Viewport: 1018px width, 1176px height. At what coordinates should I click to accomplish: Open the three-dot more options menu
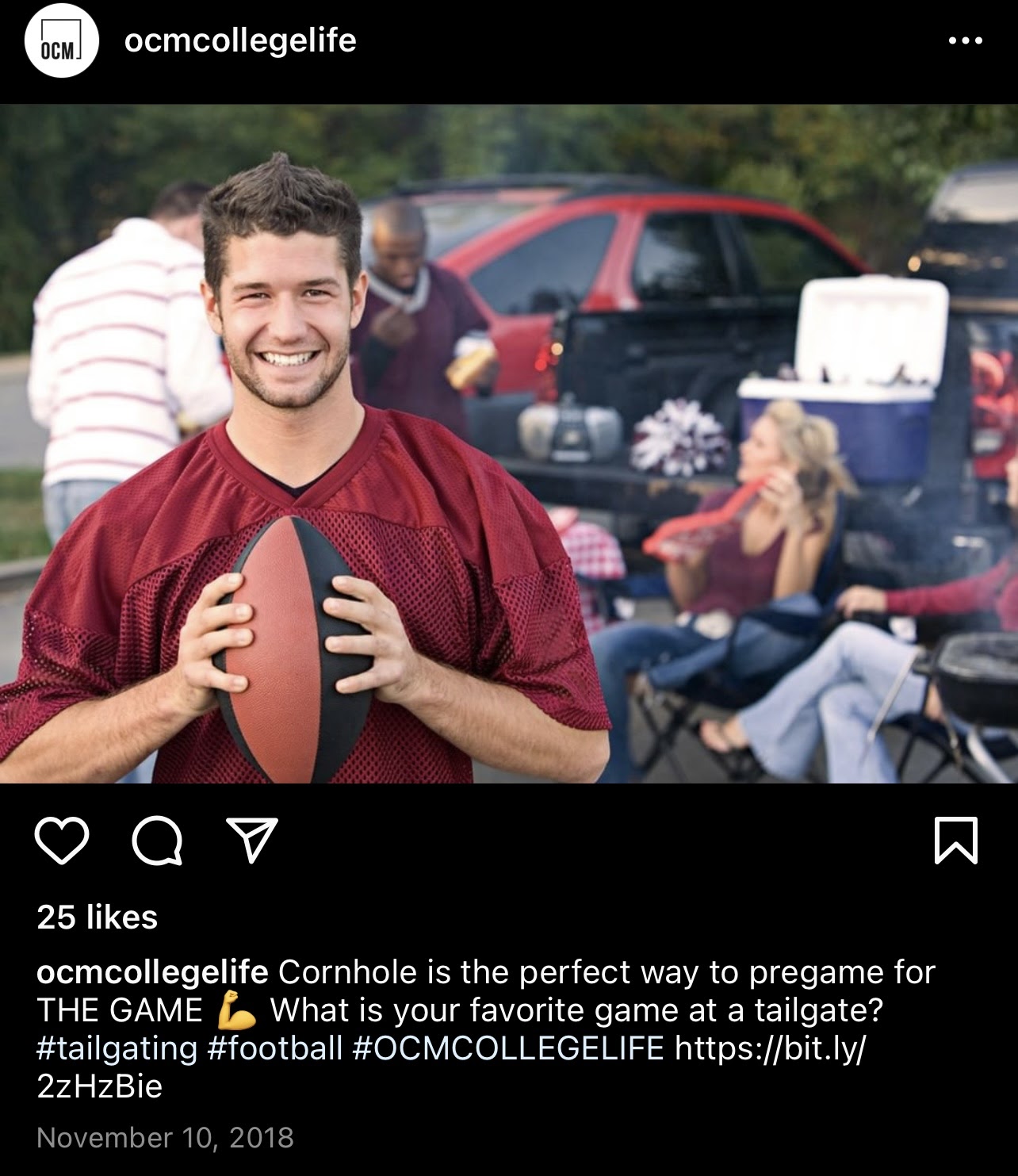(966, 40)
